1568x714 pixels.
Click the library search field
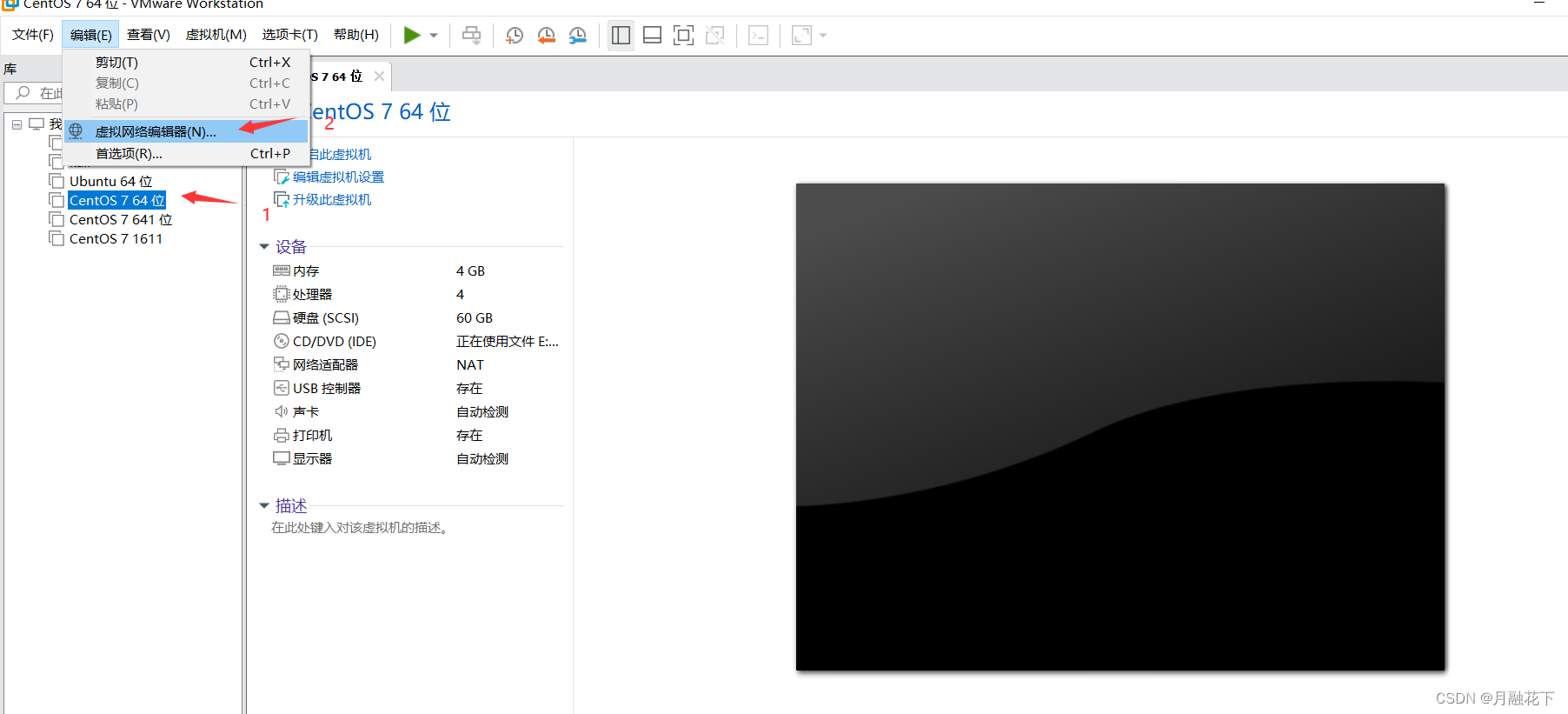tap(35, 93)
